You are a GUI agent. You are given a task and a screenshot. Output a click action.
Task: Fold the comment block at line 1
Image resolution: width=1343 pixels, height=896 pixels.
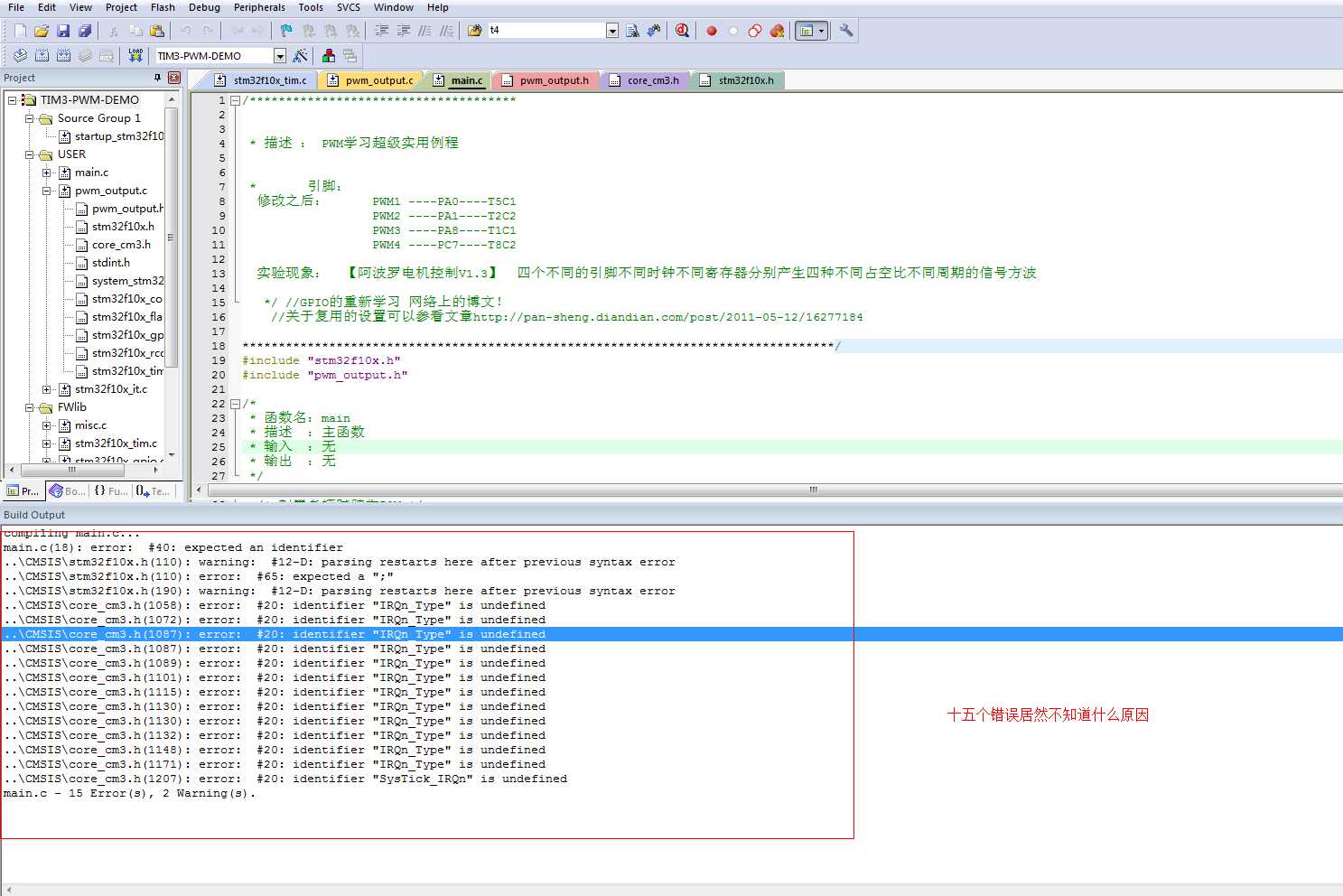[235, 100]
